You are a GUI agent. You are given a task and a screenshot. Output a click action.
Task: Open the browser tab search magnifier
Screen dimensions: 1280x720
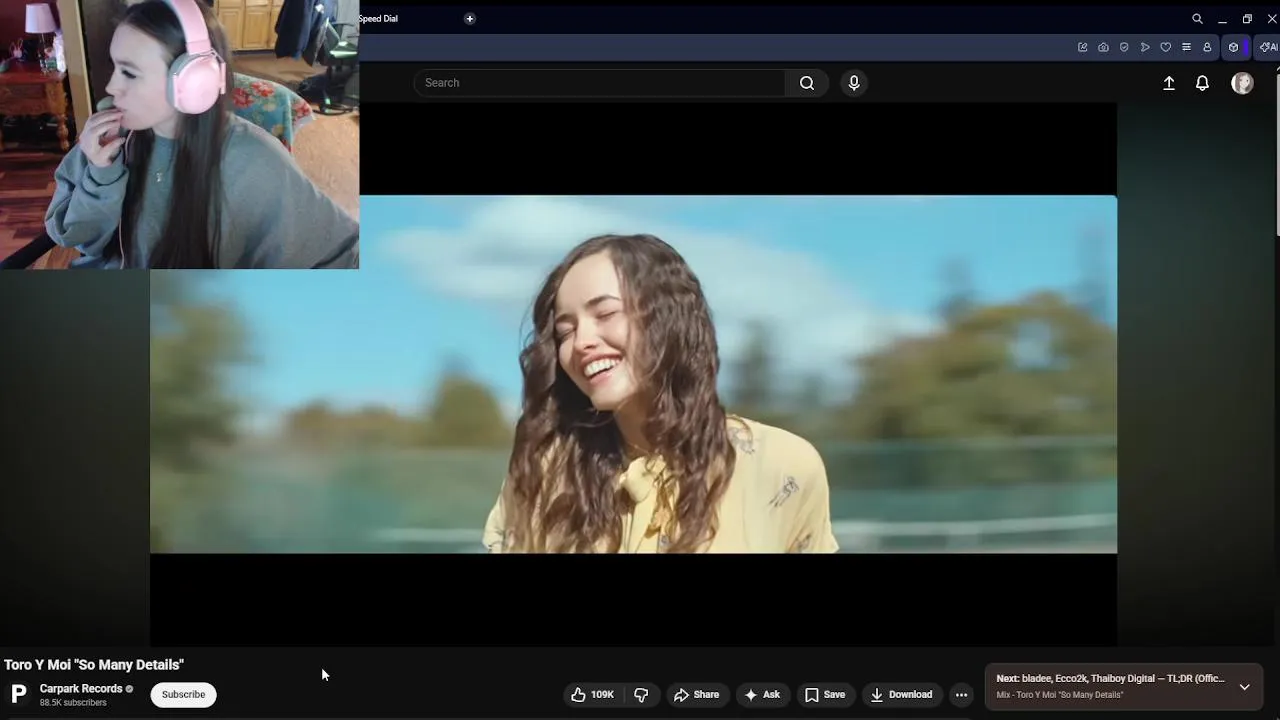pos(1197,19)
